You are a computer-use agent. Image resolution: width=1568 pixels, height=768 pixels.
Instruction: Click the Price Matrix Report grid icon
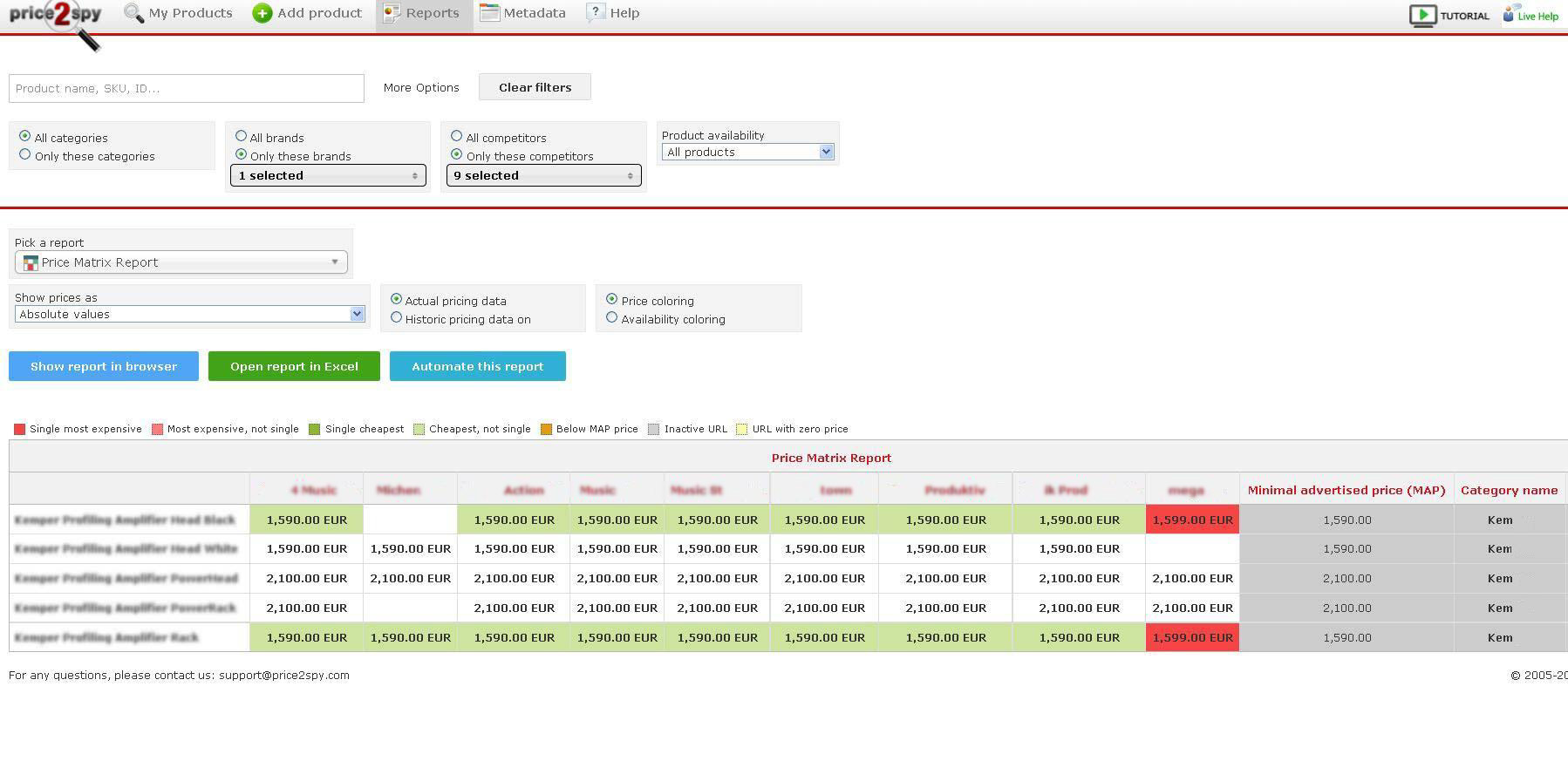pos(31,262)
